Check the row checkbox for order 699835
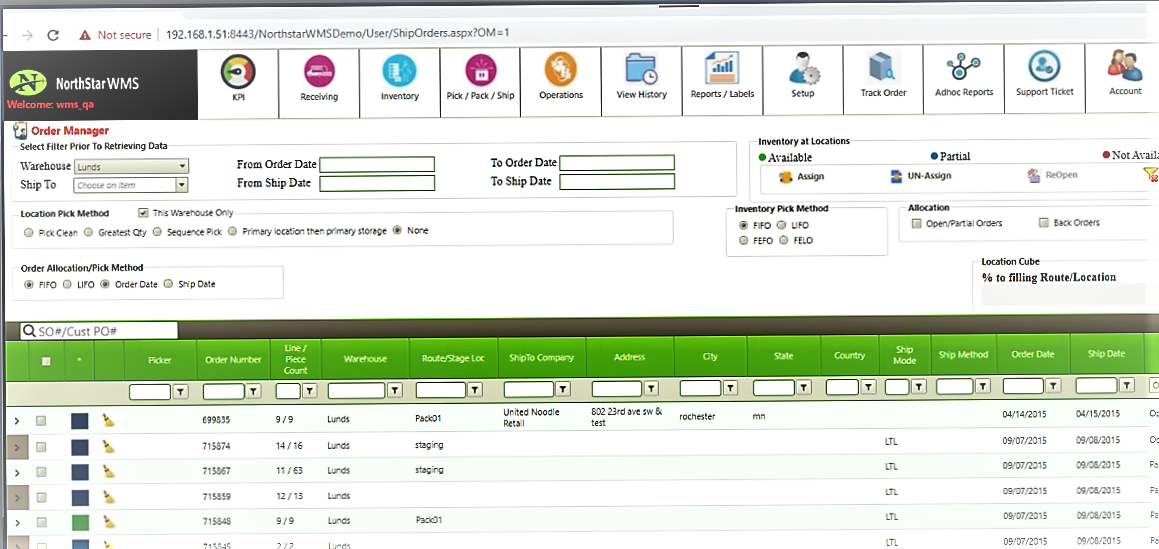 (41, 420)
